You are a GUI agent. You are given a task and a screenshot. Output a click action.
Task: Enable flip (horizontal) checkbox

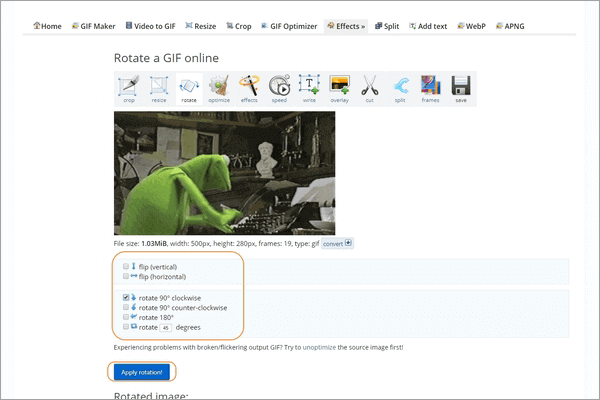tap(126, 276)
